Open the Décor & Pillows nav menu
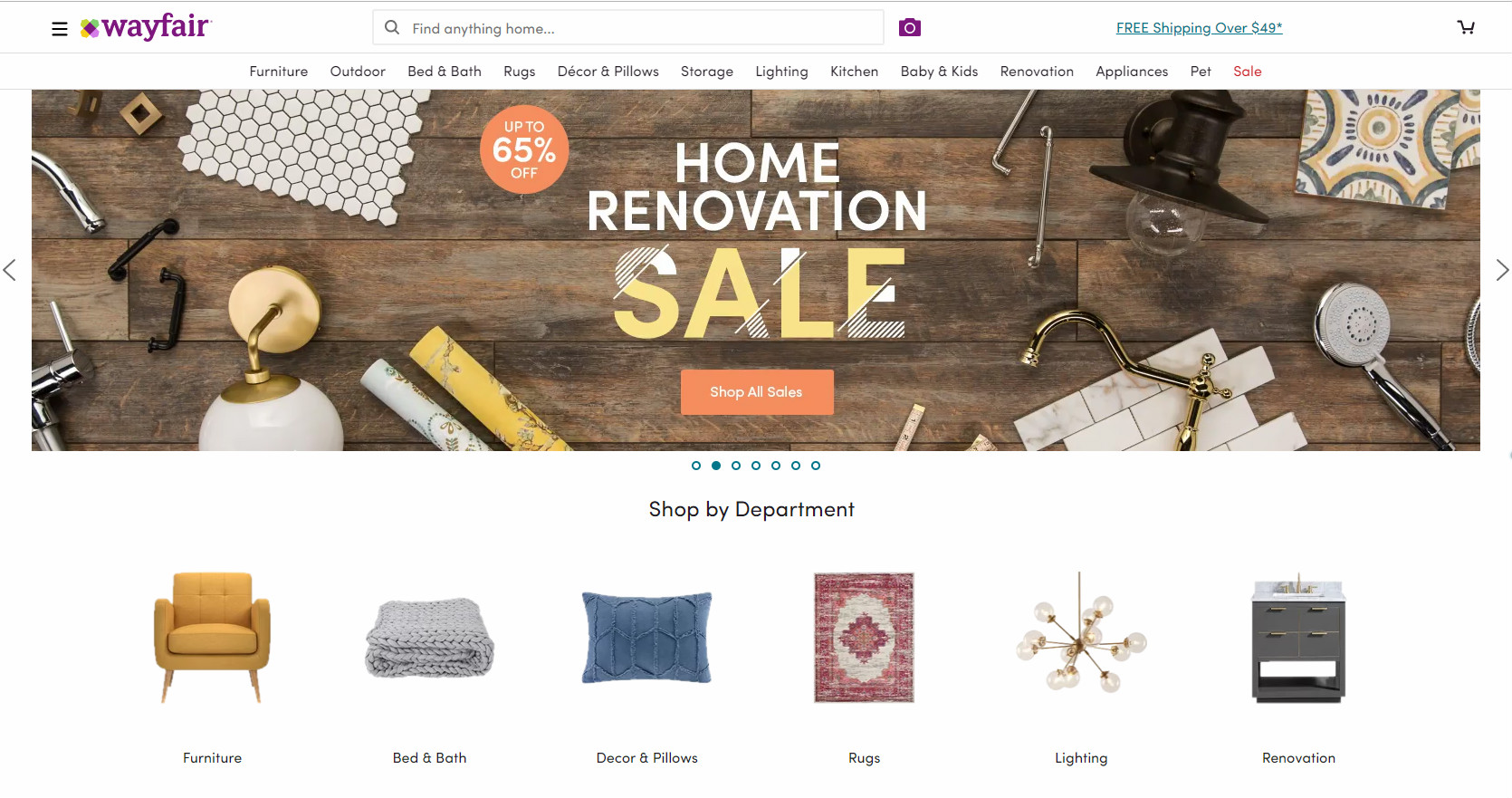Image resolution: width=1512 pixels, height=798 pixels. tap(608, 72)
